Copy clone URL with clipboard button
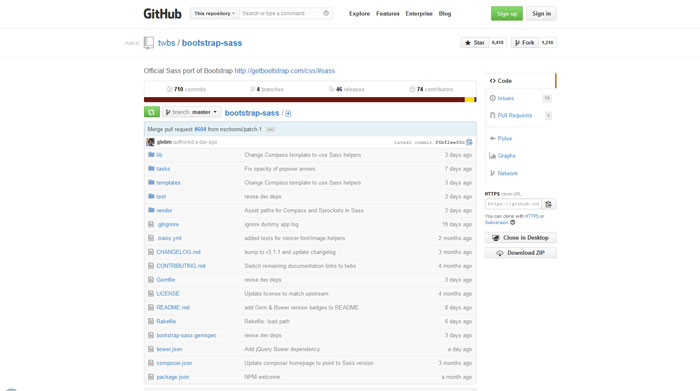 click(x=549, y=204)
